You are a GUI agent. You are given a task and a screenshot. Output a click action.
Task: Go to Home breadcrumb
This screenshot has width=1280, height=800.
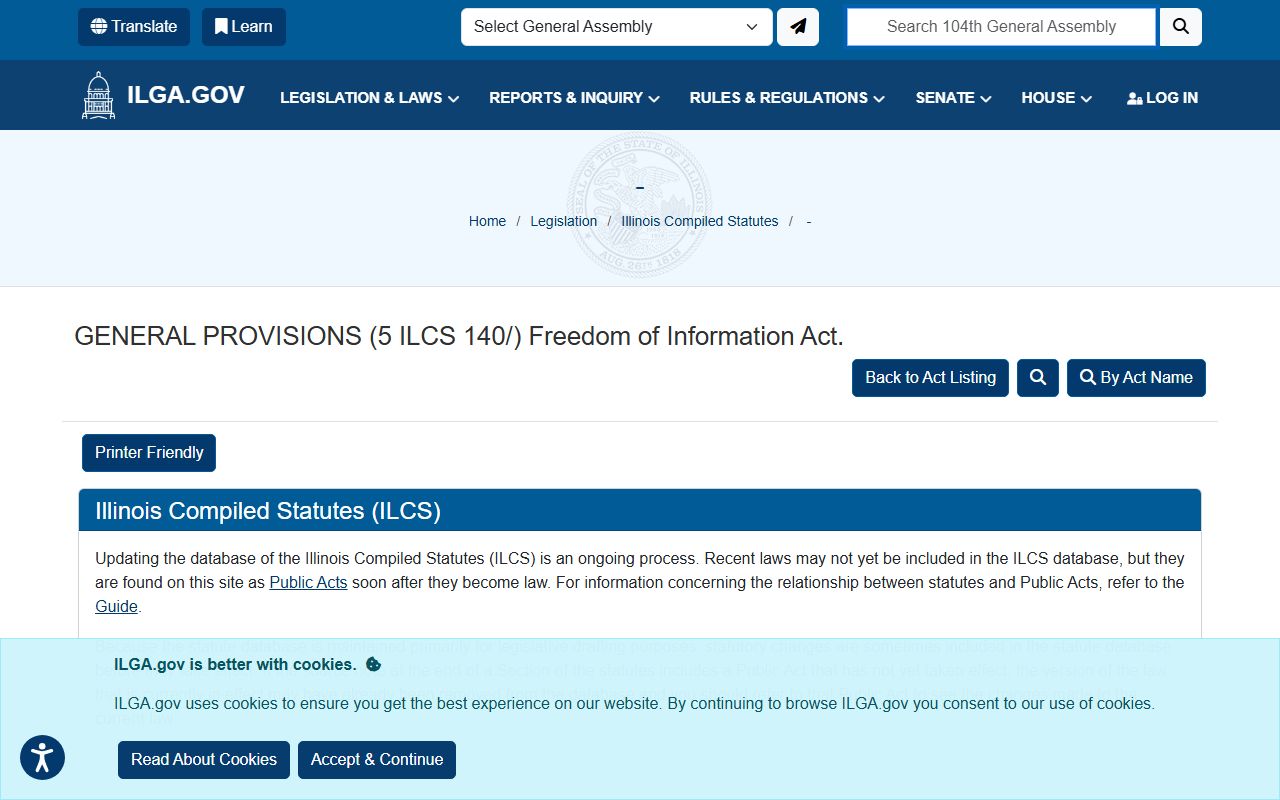pos(487,221)
